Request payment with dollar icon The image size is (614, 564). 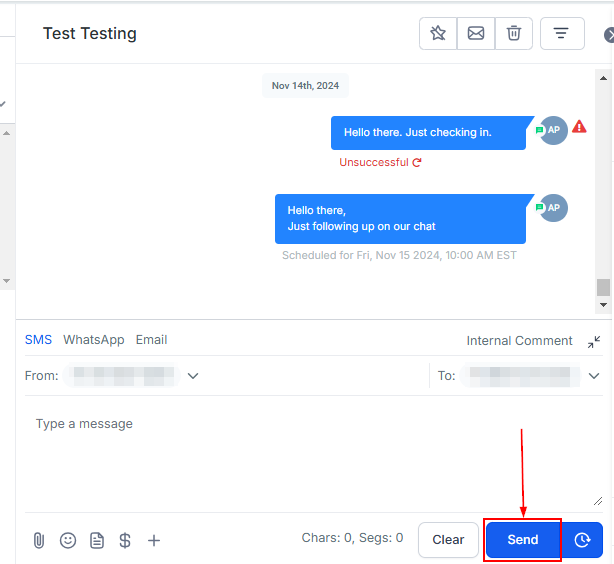pos(125,540)
